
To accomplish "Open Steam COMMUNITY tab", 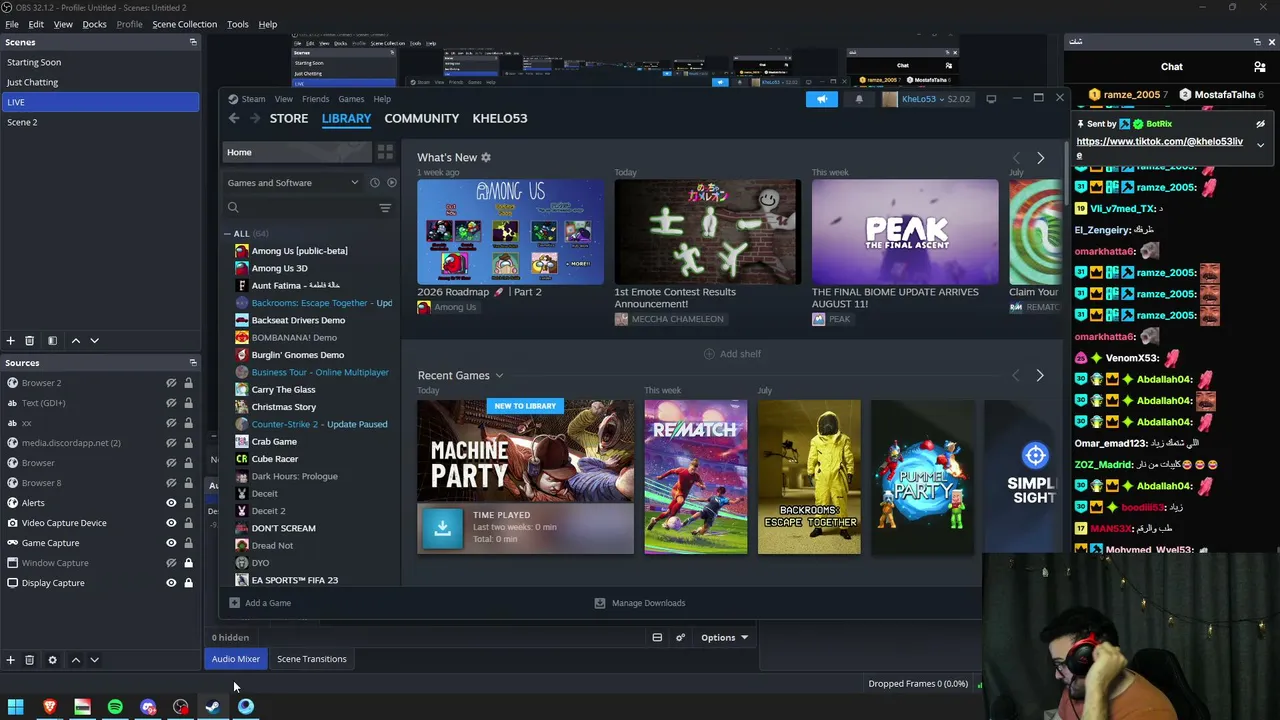I will [x=422, y=118].
